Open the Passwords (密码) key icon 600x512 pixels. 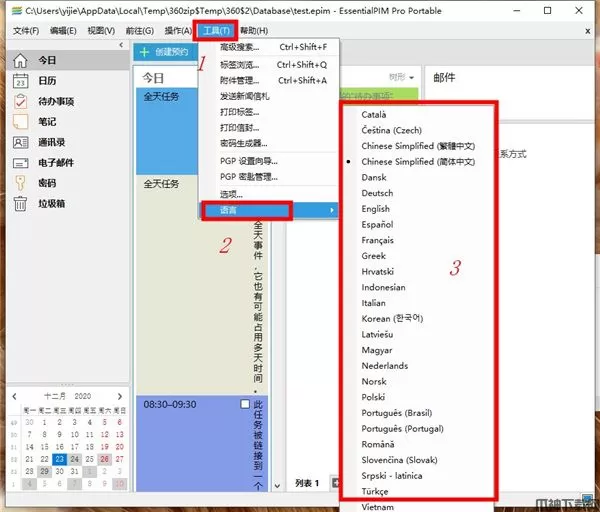click(x=20, y=184)
